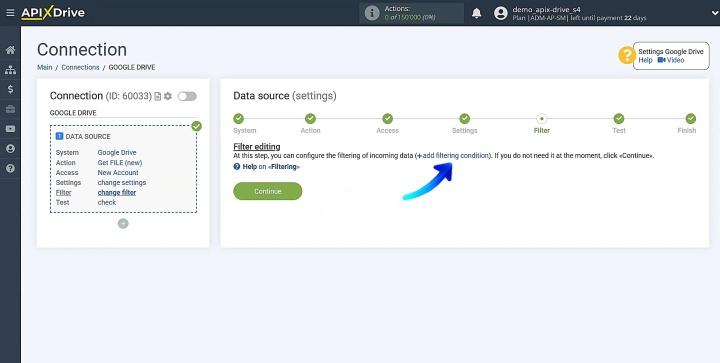Toggle the connection on/off switch
This screenshot has height=363, width=720.
click(x=187, y=96)
